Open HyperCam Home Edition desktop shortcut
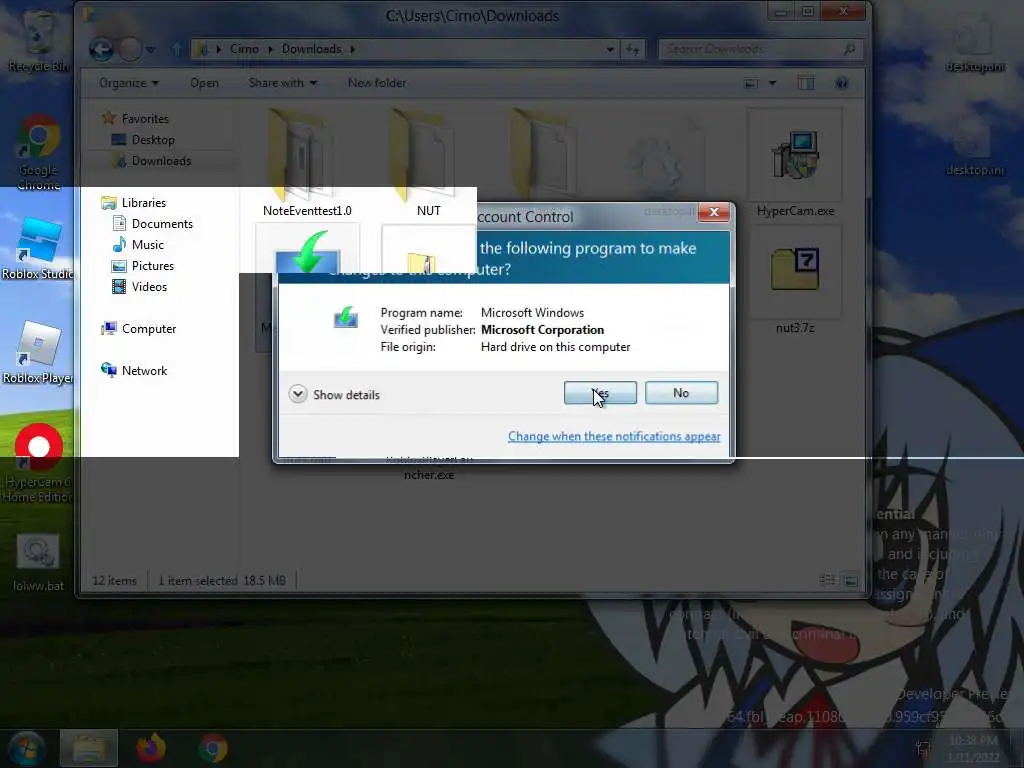The image size is (1024, 768). point(38,464)
